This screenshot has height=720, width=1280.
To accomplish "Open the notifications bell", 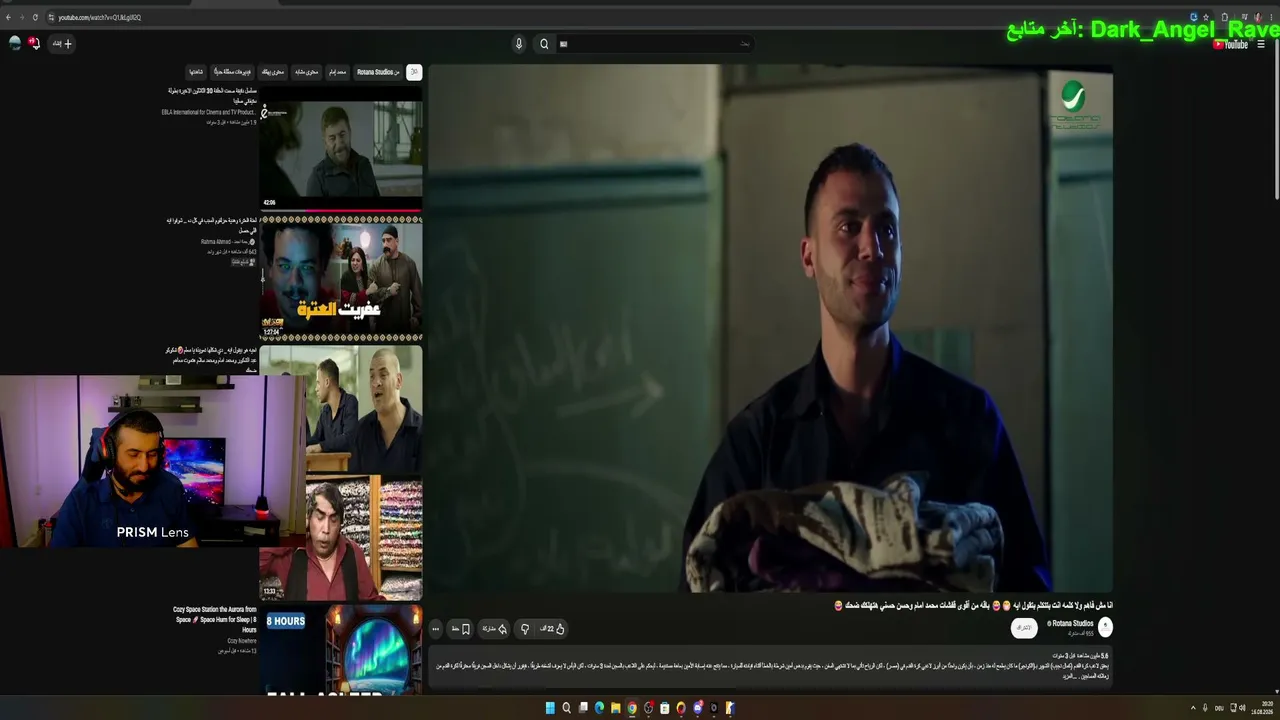I will [33, 43].
